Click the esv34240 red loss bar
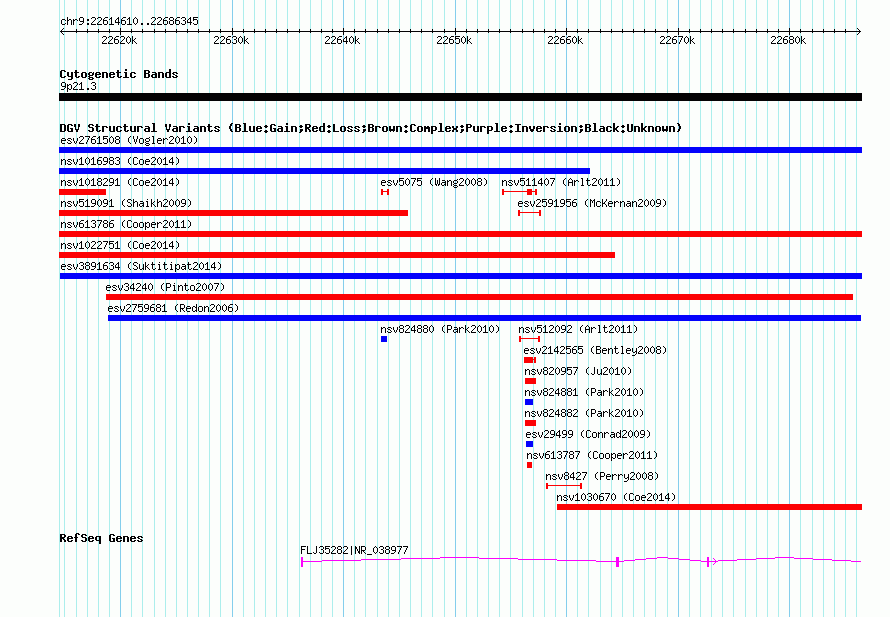Viewport: 890px width, 617px height. pos(480,297)
